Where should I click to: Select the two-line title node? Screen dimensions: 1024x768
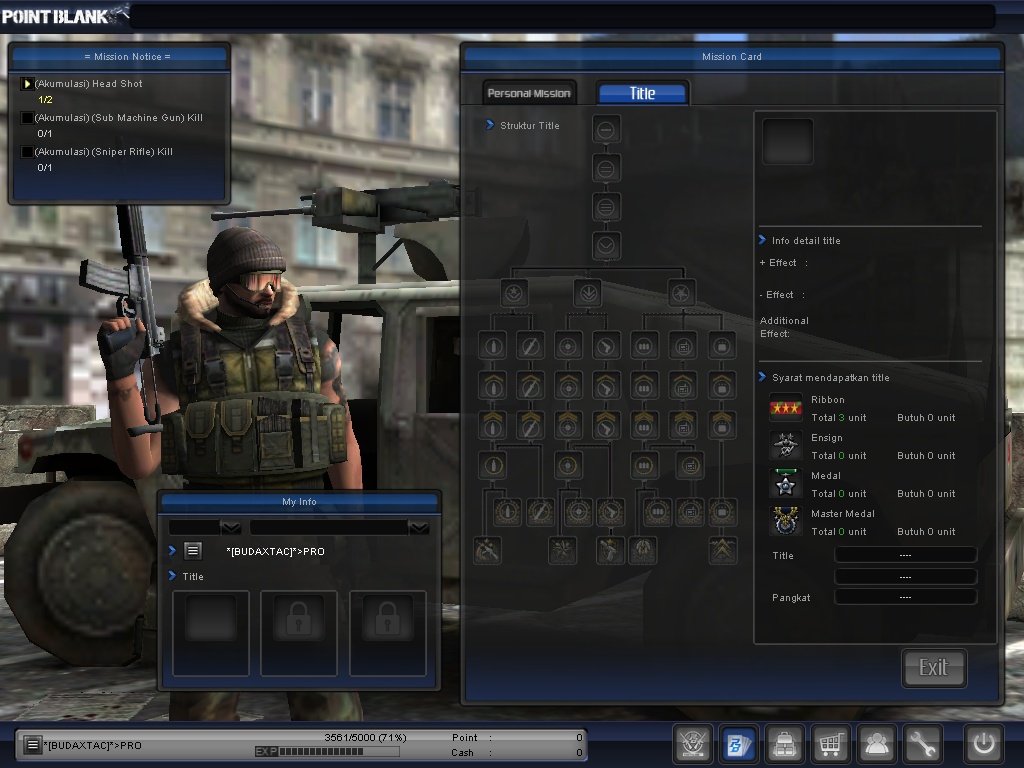pos(606,169)
